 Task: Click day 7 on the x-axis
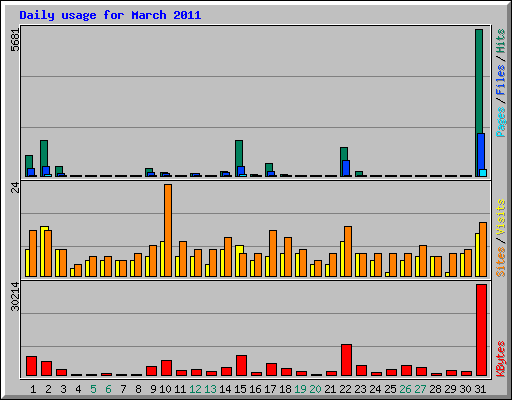[123, 389]
